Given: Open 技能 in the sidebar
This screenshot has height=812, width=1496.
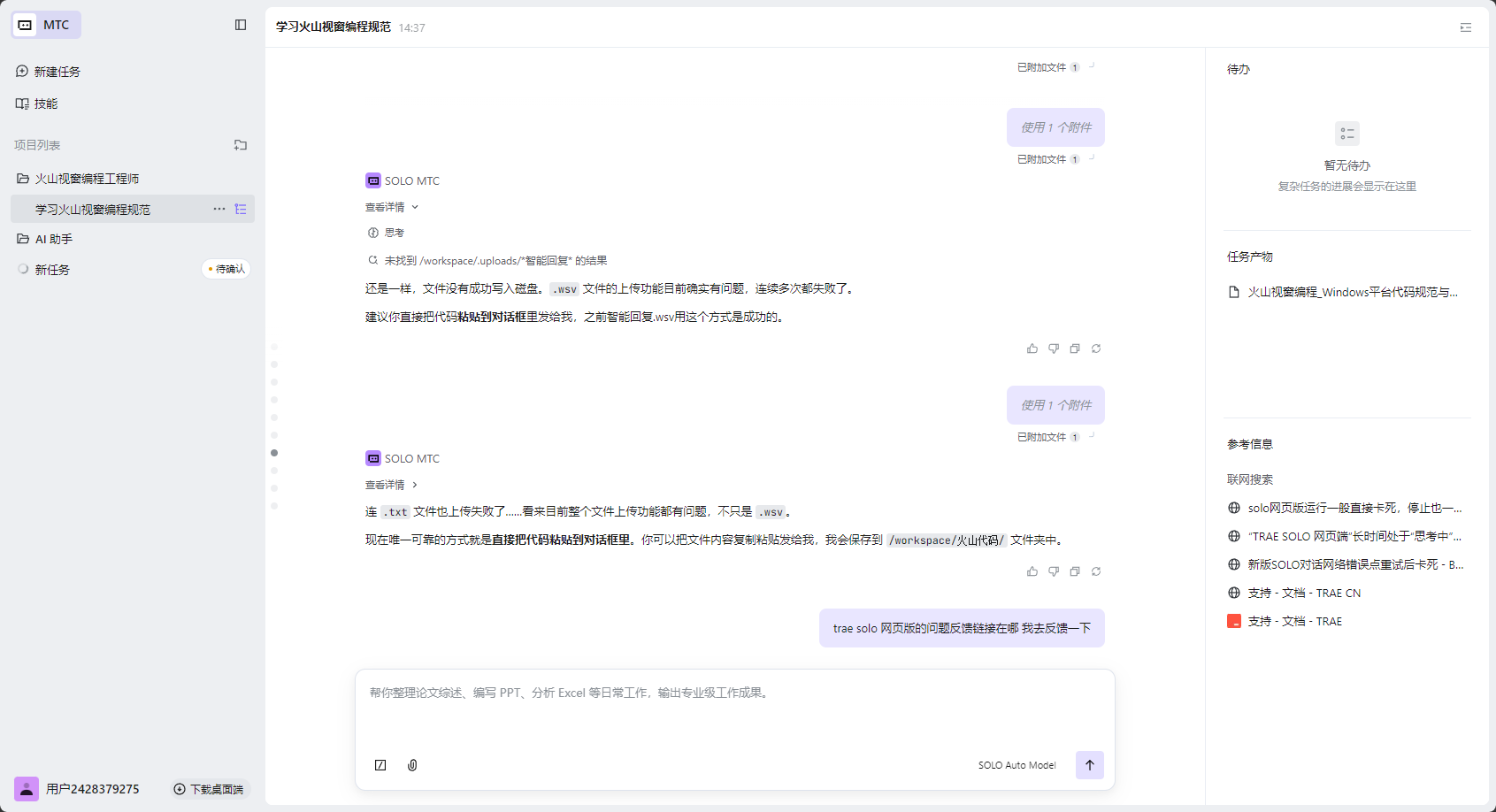Looking at the screenshot, I should click(45, 103).
